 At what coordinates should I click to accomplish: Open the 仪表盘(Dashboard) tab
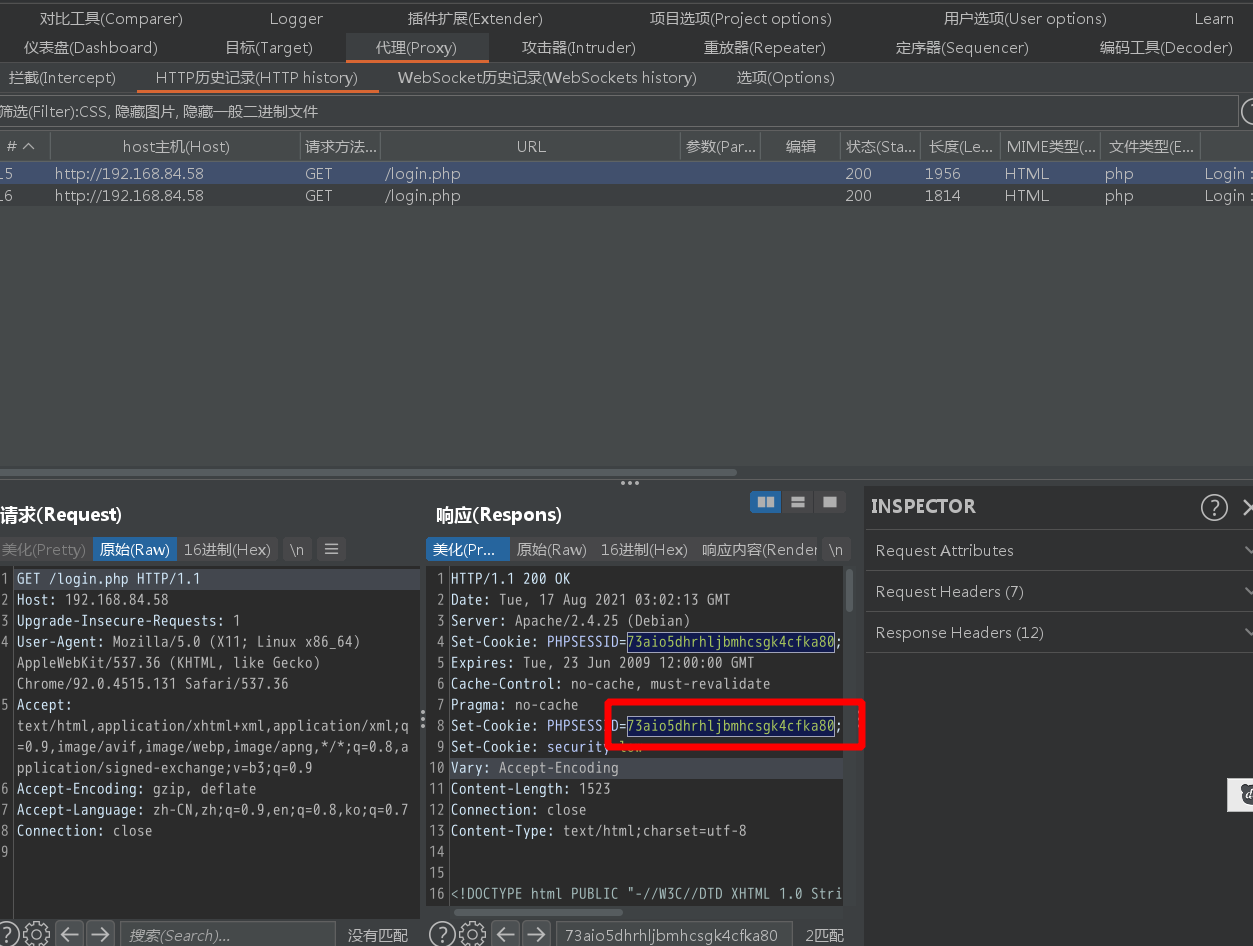point(91,47)
